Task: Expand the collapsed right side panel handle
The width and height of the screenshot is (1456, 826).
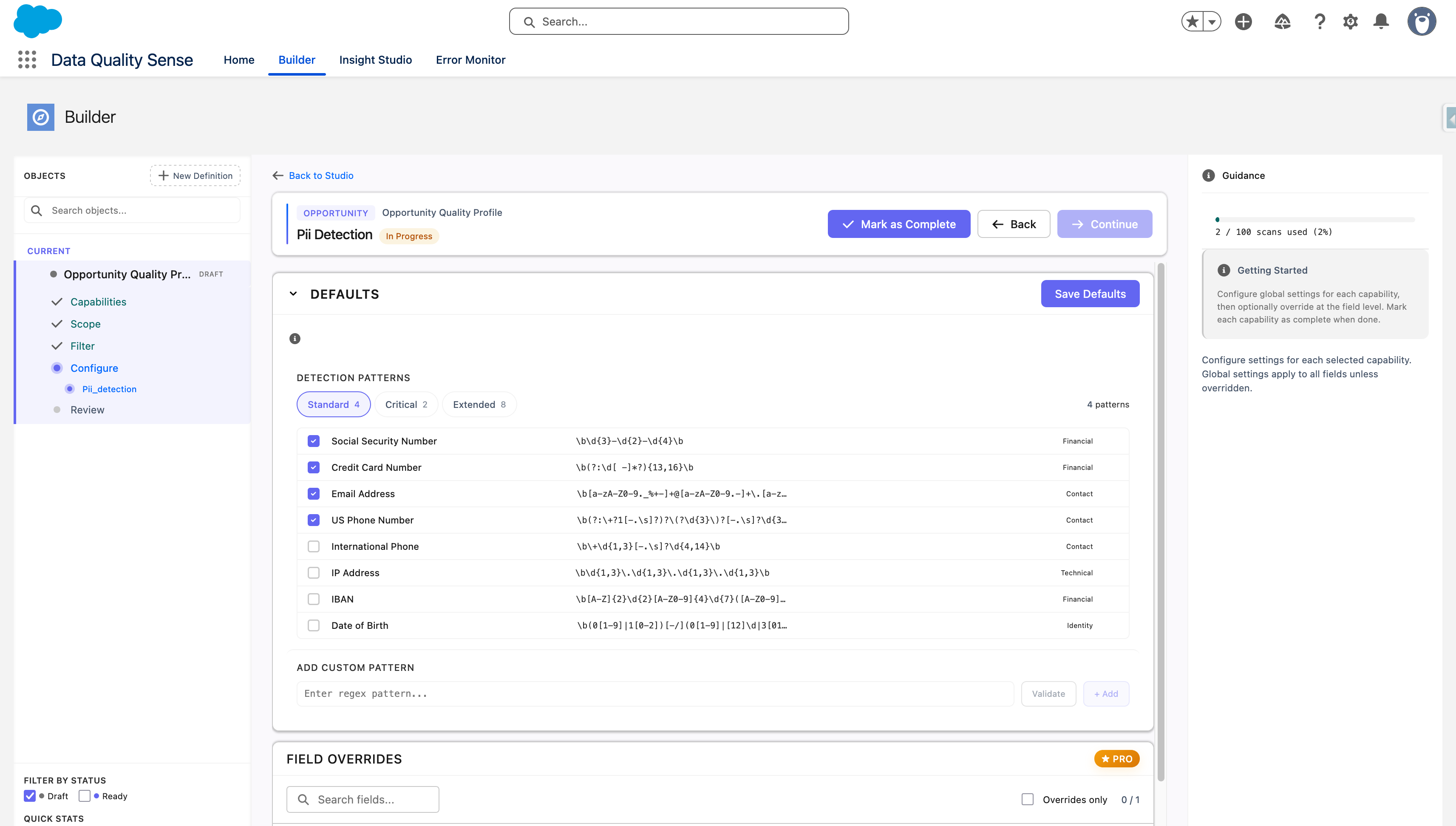Action: tap(1450, 118)
